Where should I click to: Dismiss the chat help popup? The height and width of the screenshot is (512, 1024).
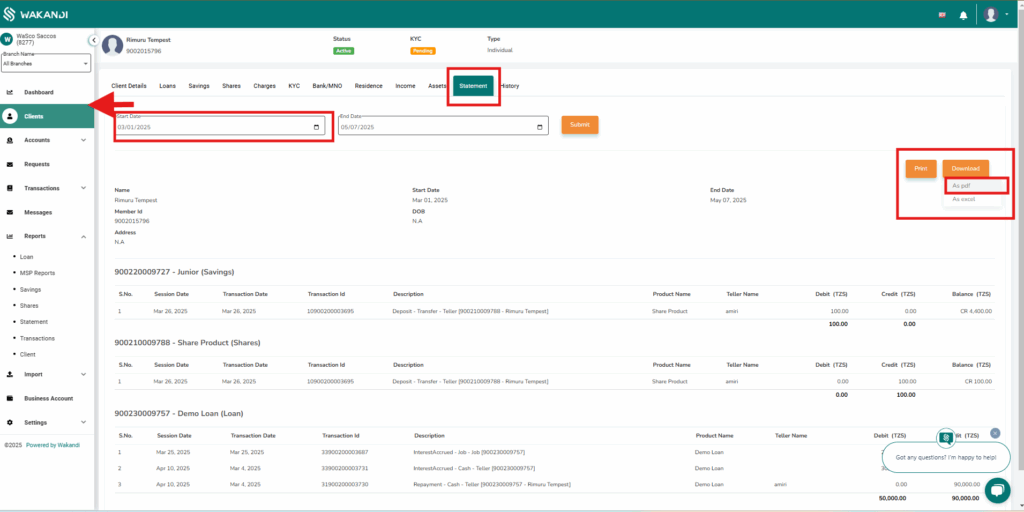tap(995, 432)
